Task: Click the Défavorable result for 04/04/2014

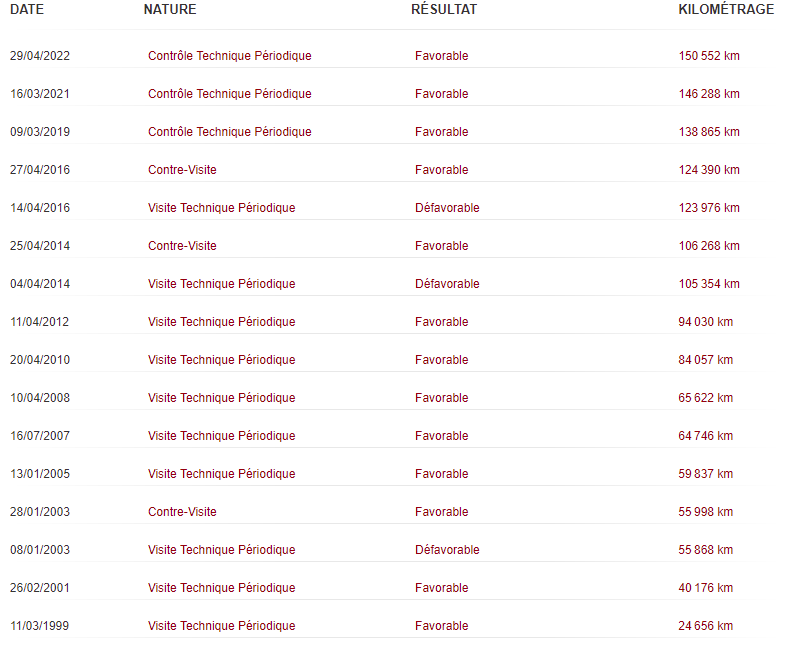Action: point(447,284)
